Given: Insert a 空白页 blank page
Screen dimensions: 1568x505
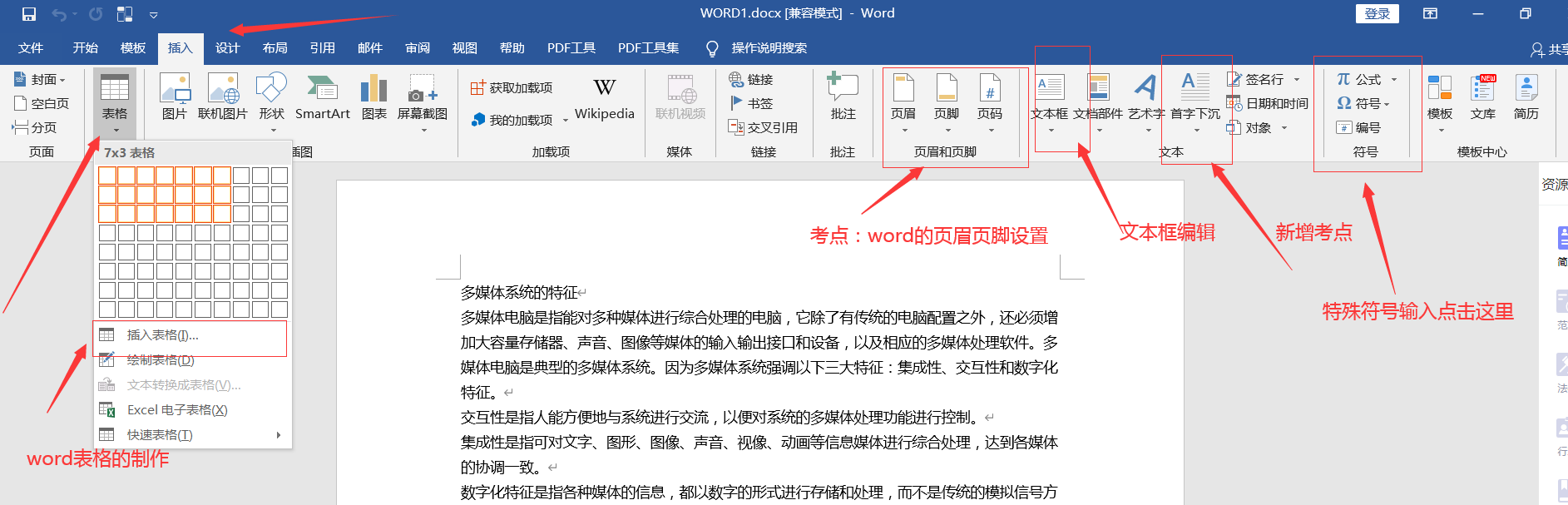Looking at the screenshot, I should pos(42,103).
